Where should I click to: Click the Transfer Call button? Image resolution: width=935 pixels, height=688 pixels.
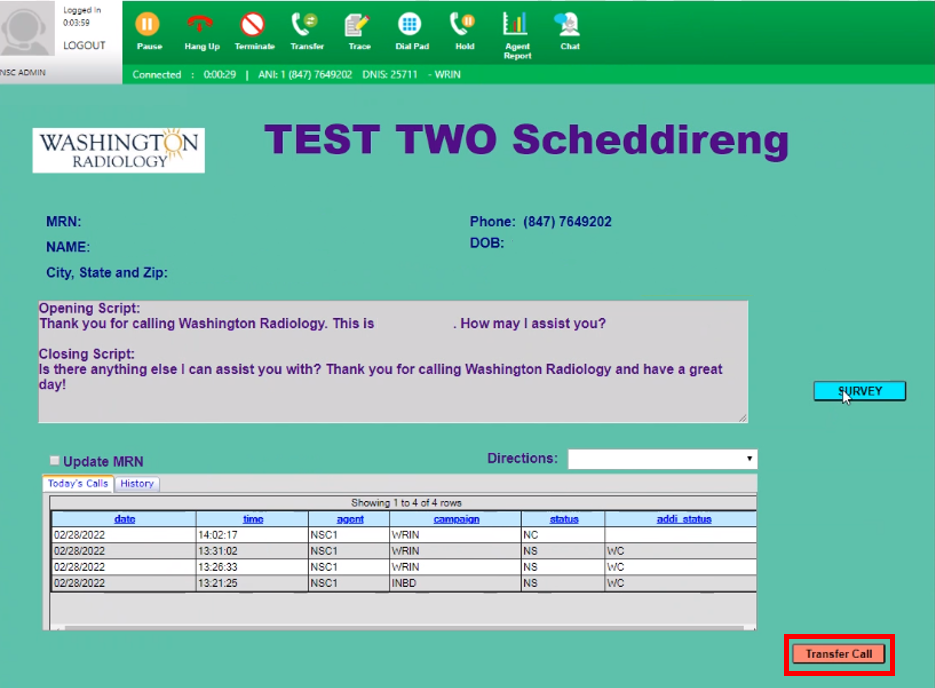pos(838,654)
